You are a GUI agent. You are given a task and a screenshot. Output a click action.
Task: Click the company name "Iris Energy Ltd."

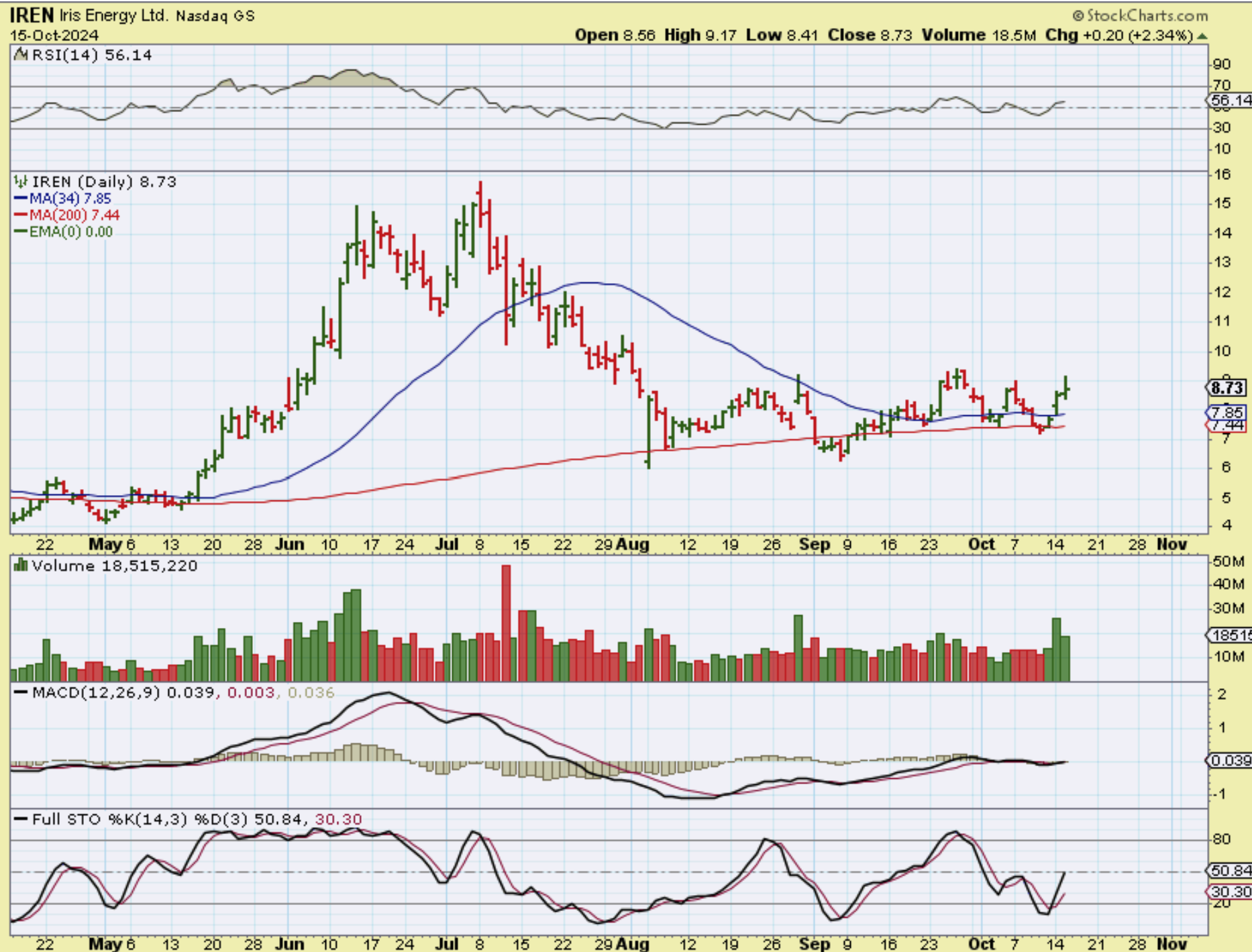[113, 15]
